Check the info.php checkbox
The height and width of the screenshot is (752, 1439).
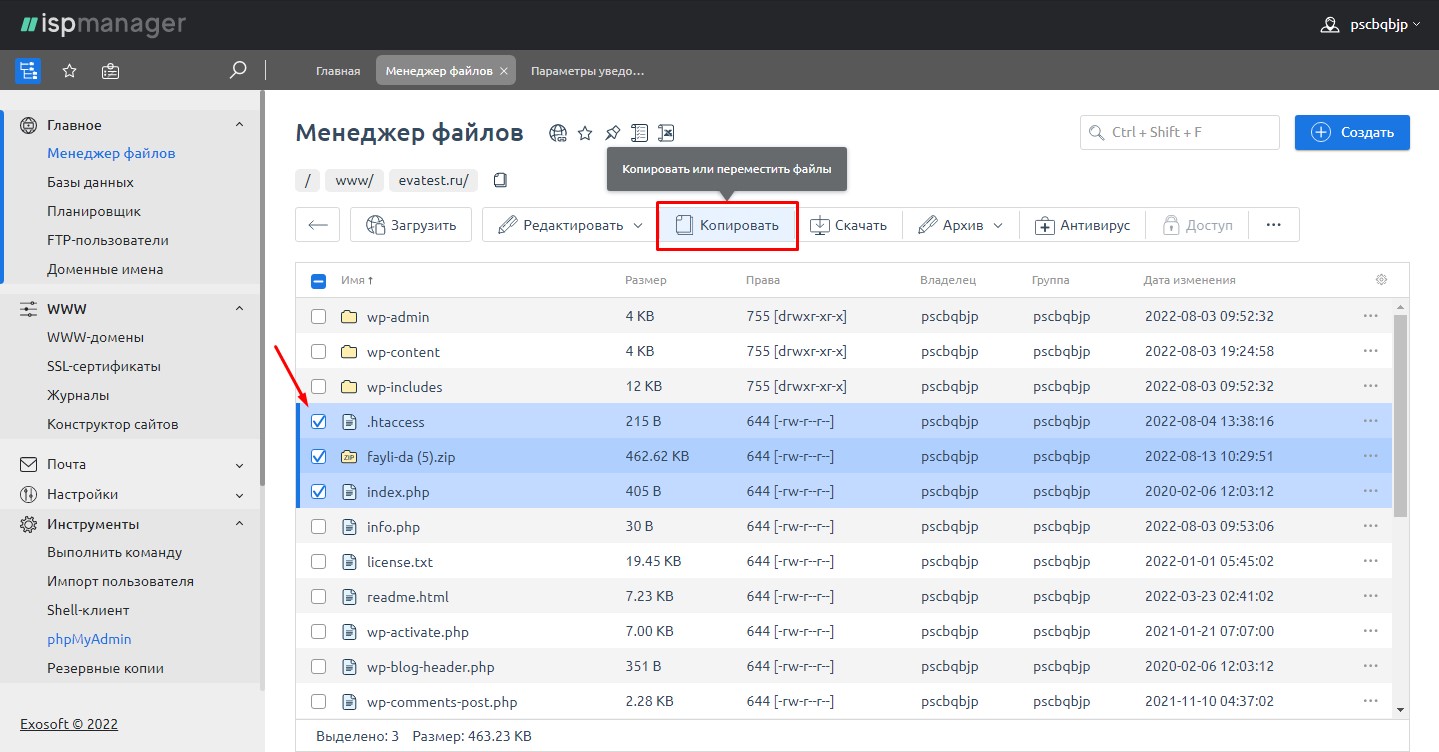click(318, 527)
